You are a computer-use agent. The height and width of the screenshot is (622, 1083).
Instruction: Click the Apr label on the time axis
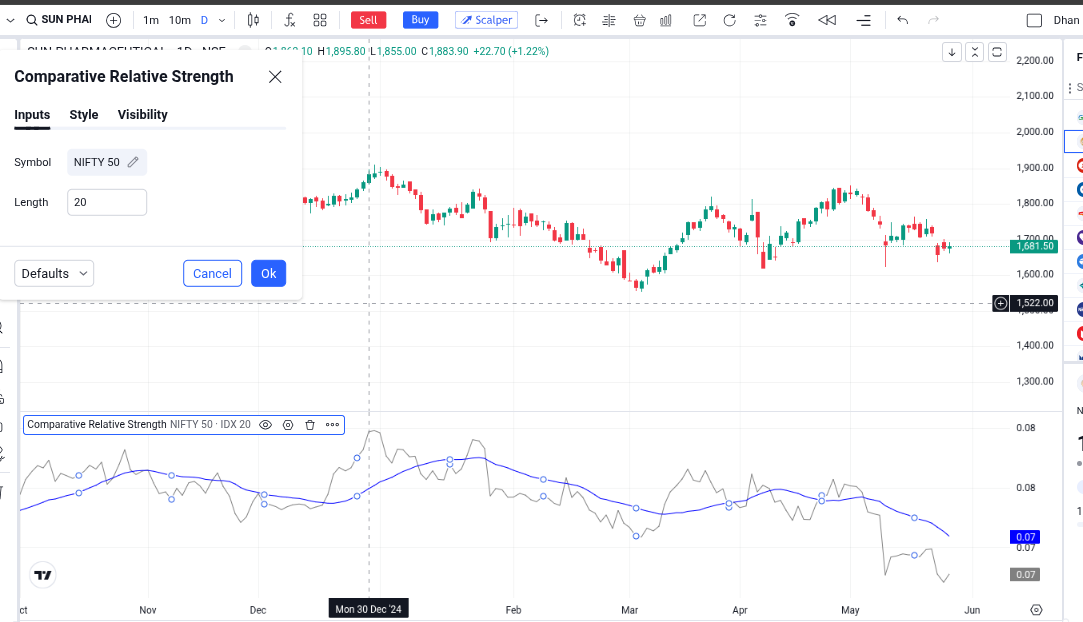point(740,610)
